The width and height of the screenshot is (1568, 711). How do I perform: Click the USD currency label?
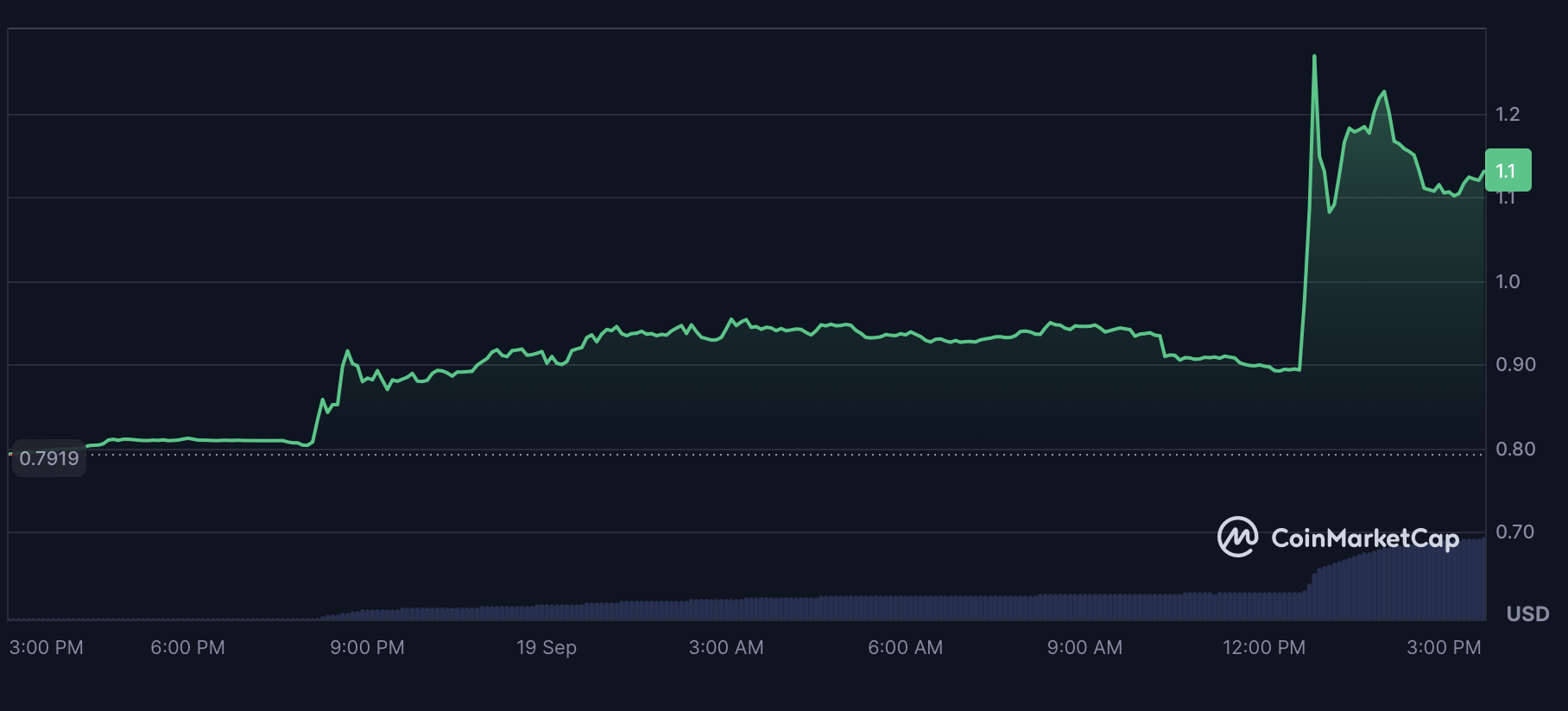(x=1527, y=613)
